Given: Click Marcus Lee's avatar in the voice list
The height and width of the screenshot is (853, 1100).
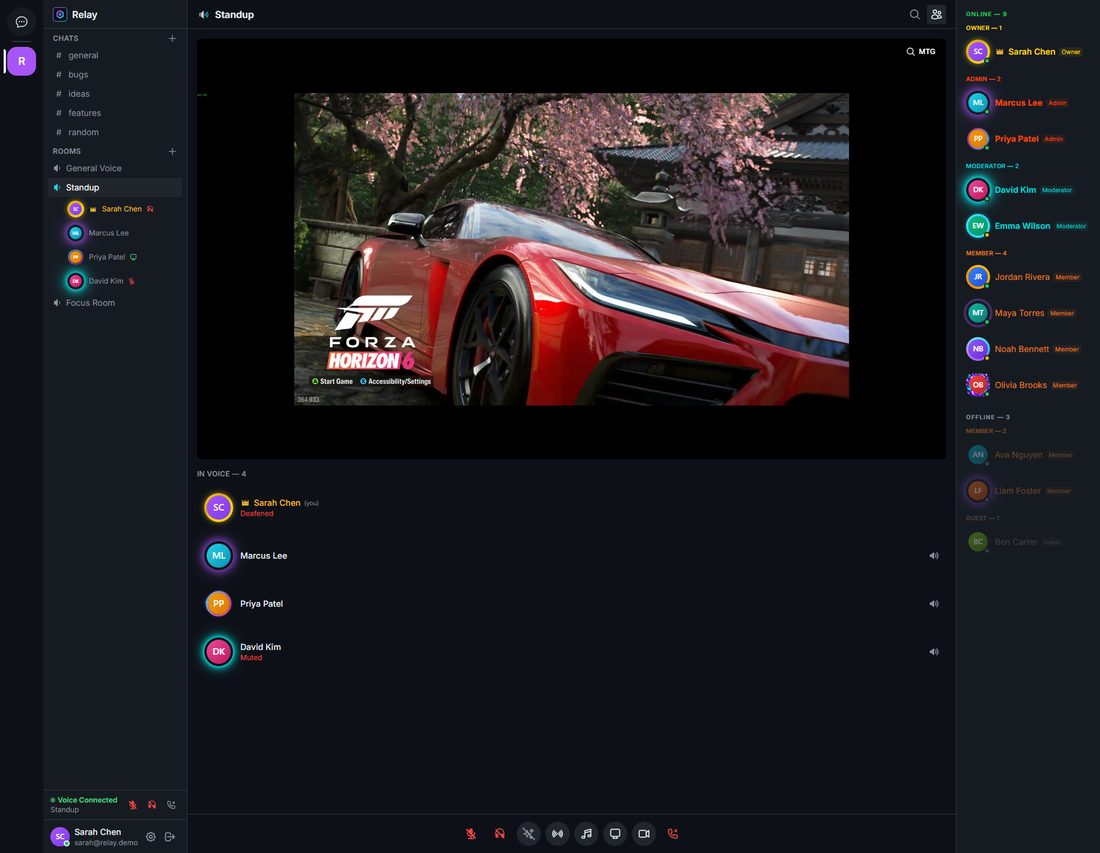Looking at the screenshot, I should point(218,556).
